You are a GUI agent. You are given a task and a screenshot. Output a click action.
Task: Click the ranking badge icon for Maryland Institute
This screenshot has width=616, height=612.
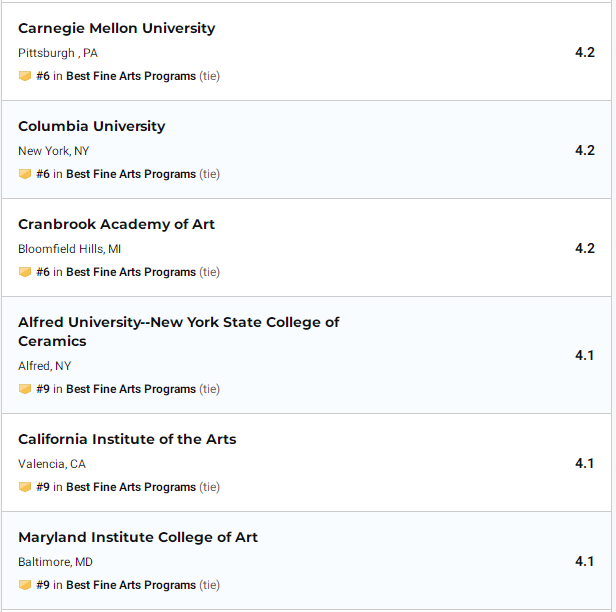[x=25, y=585]
